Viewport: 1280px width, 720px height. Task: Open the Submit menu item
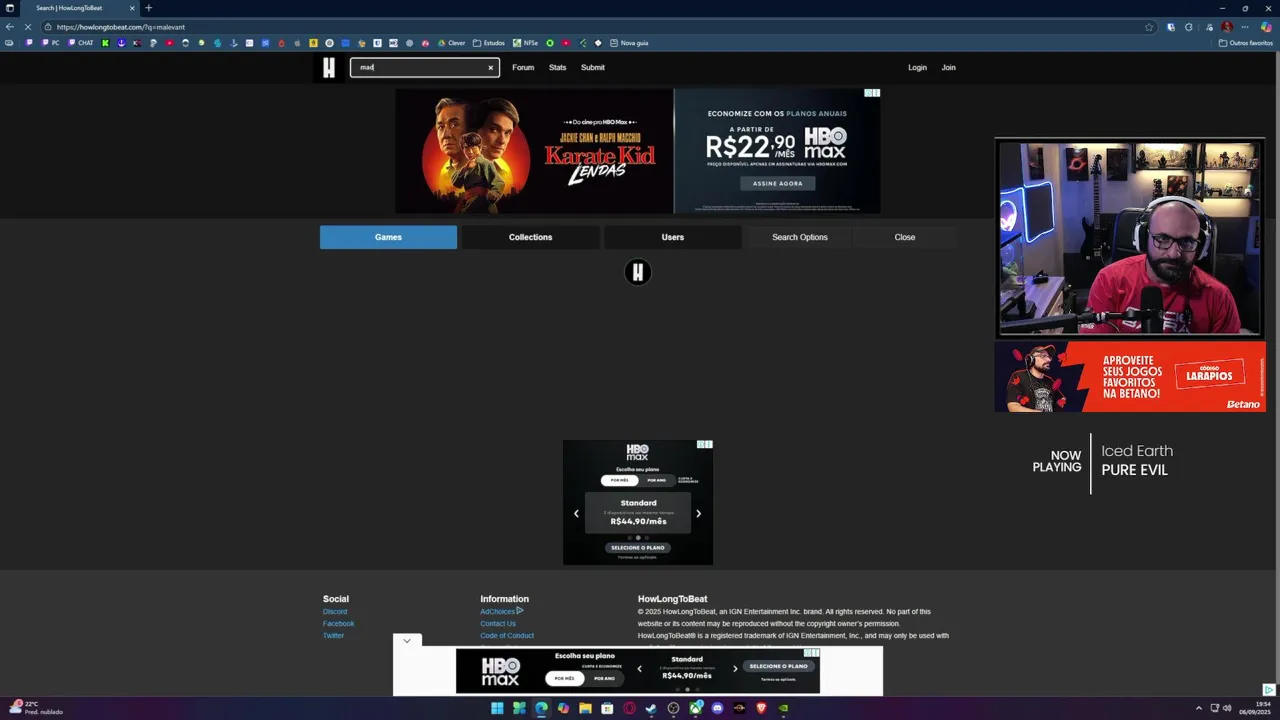(x=593, y=67)
